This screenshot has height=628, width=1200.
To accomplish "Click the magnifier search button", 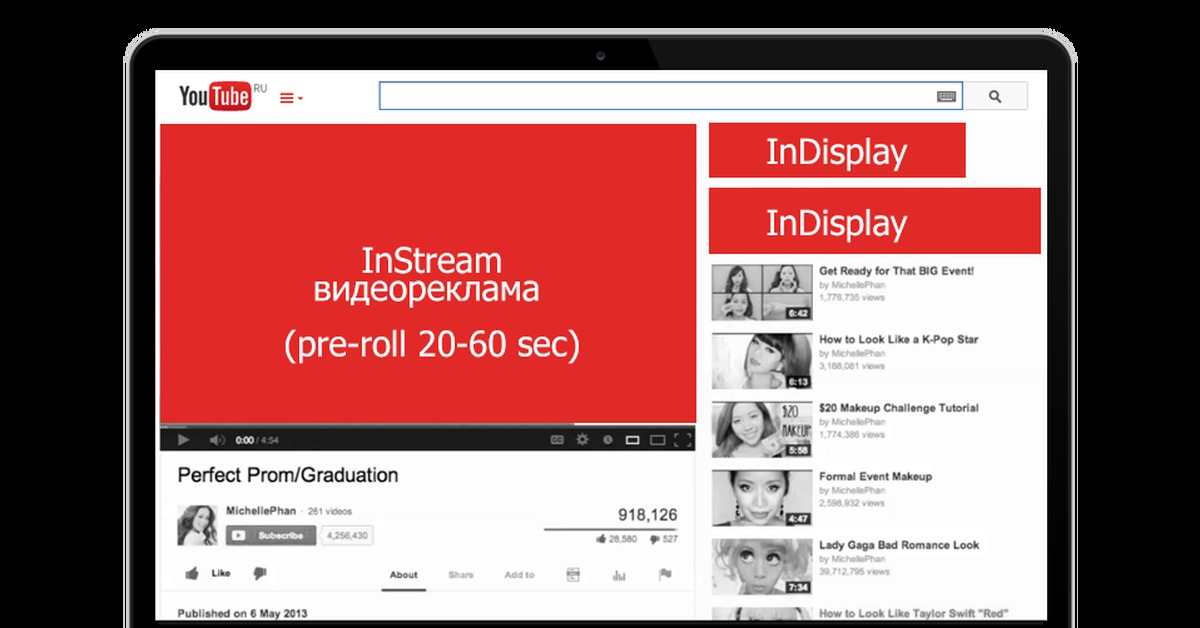I will 995,96.
